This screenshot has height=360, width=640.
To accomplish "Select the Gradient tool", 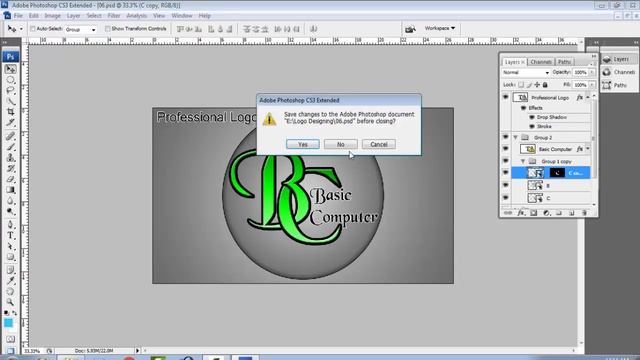I will click(11, 190).
